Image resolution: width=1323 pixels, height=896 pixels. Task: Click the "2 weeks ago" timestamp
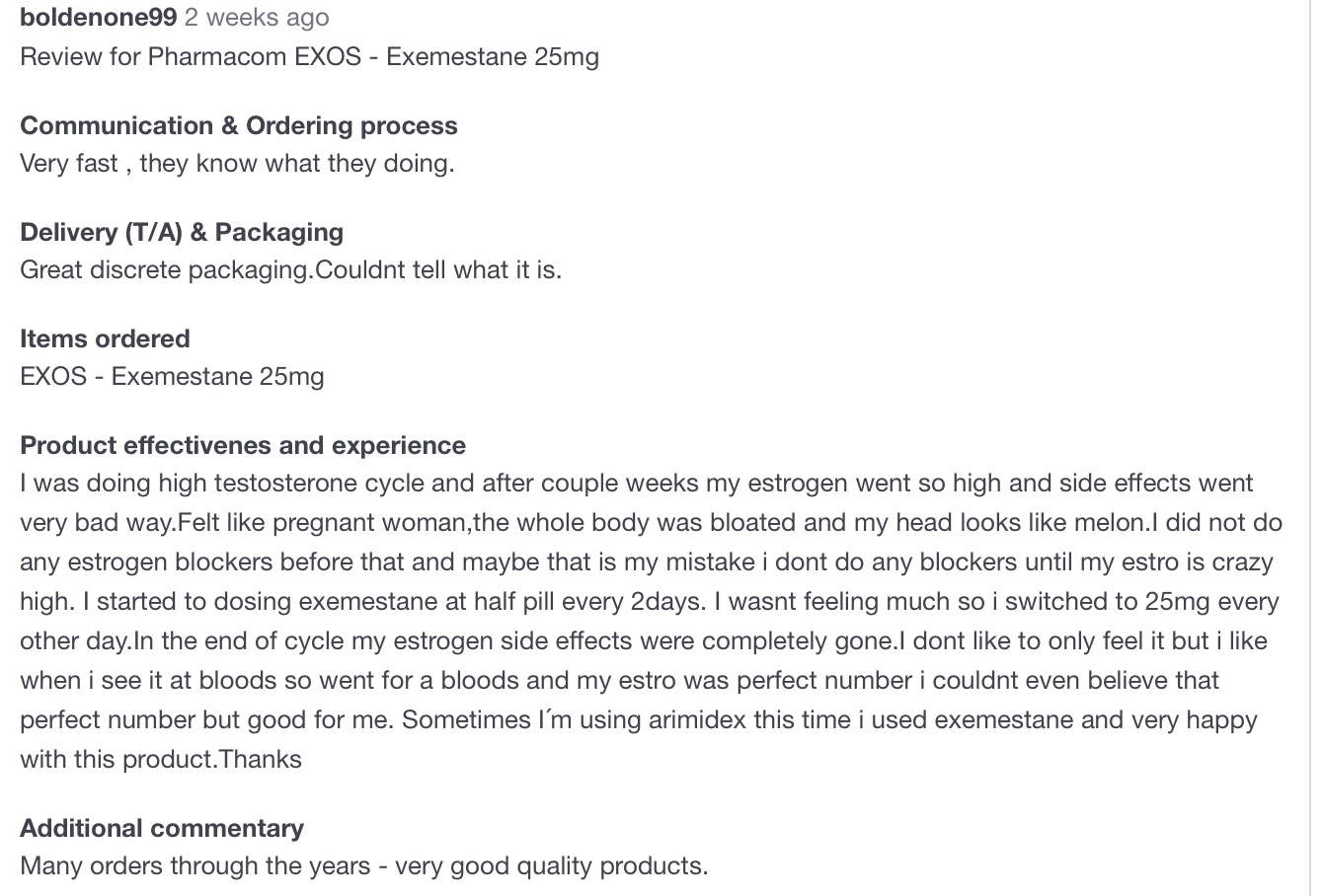(257, 18)
